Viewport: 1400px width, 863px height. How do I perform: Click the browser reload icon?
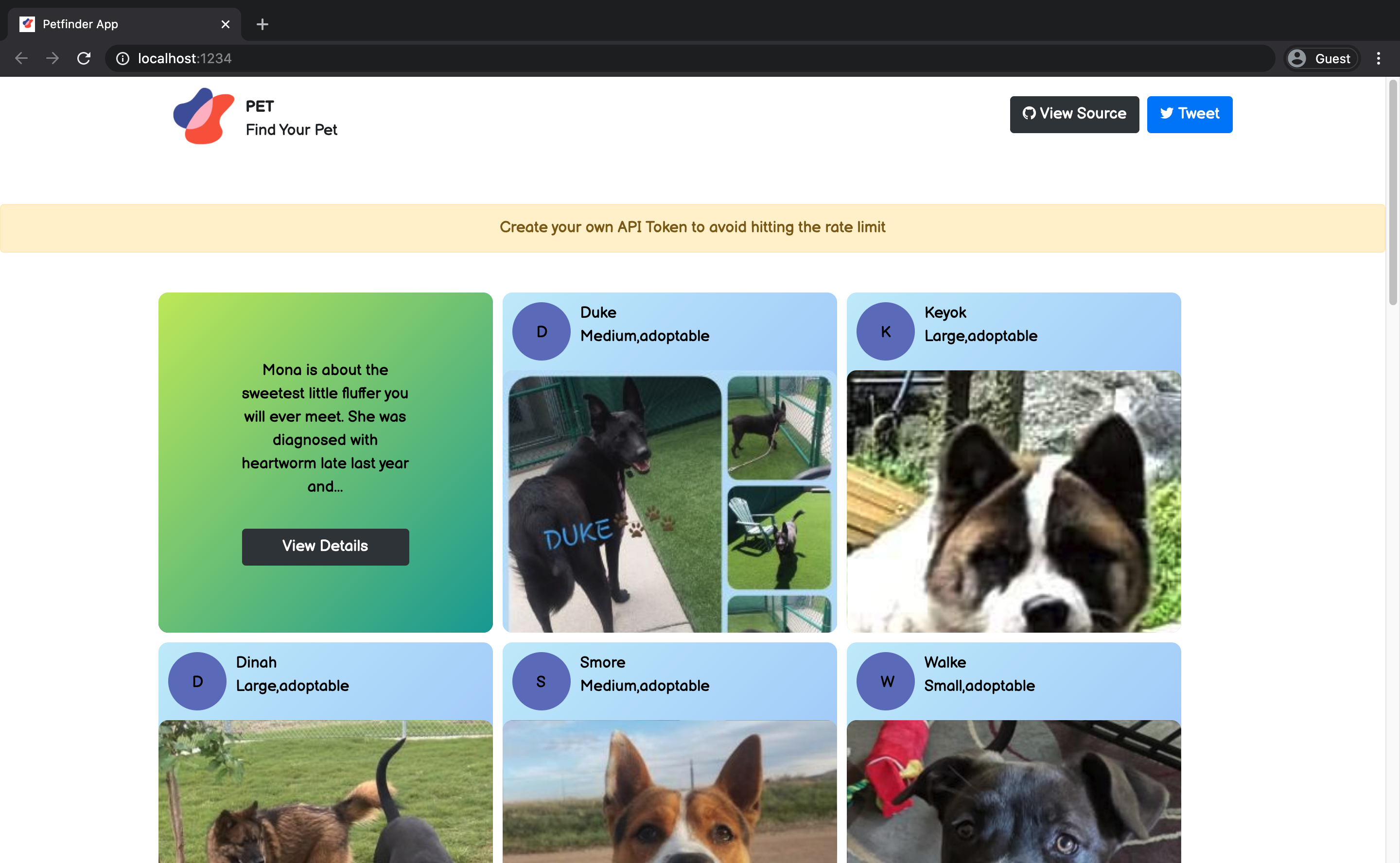pyautogui.click(x=84, y=58)
